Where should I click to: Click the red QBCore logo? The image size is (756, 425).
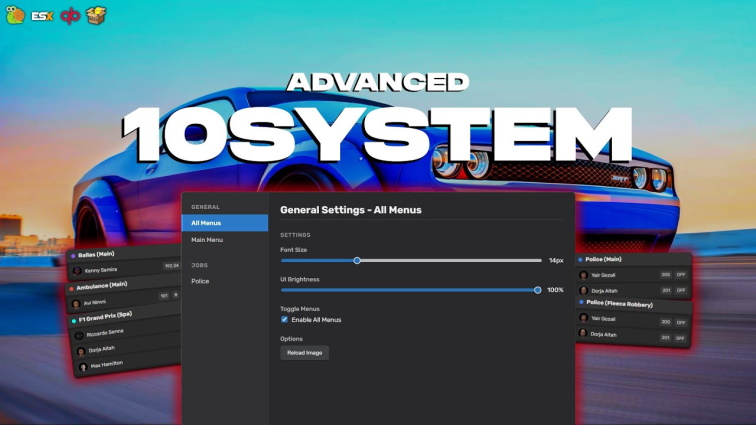pyautogui.click(x=70, y=16)
